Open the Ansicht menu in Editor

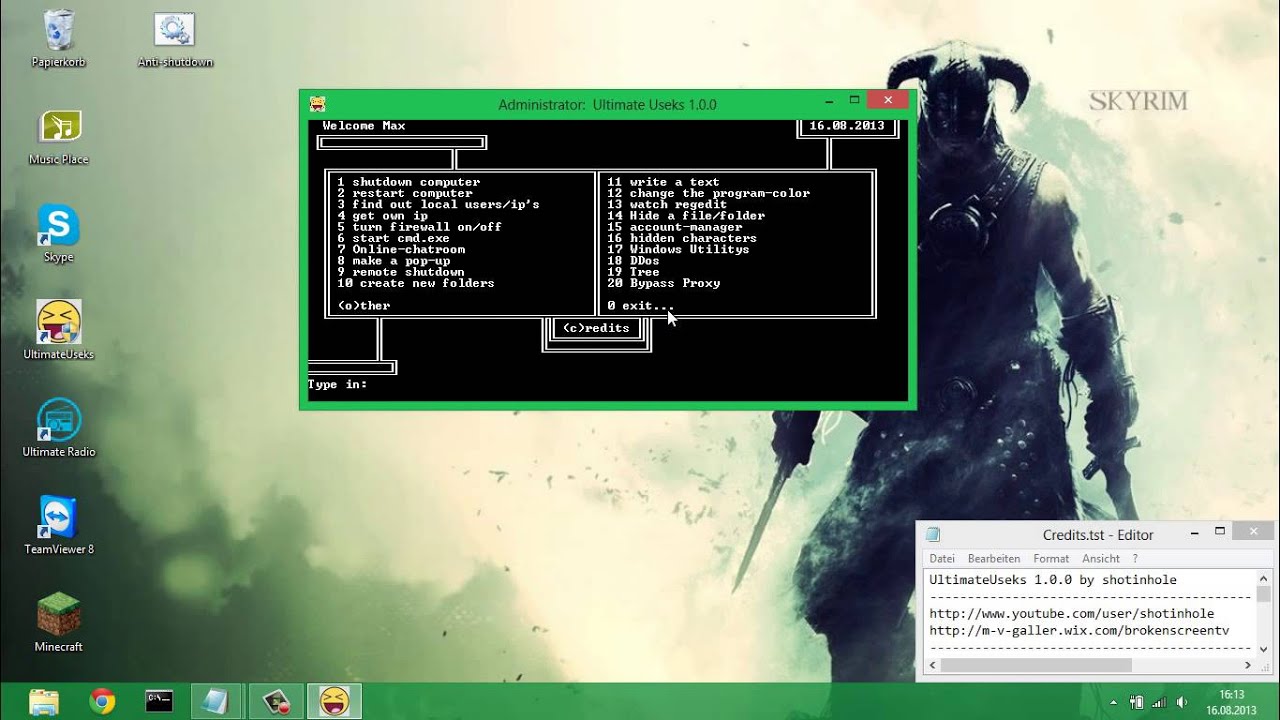click(1101, 559)
